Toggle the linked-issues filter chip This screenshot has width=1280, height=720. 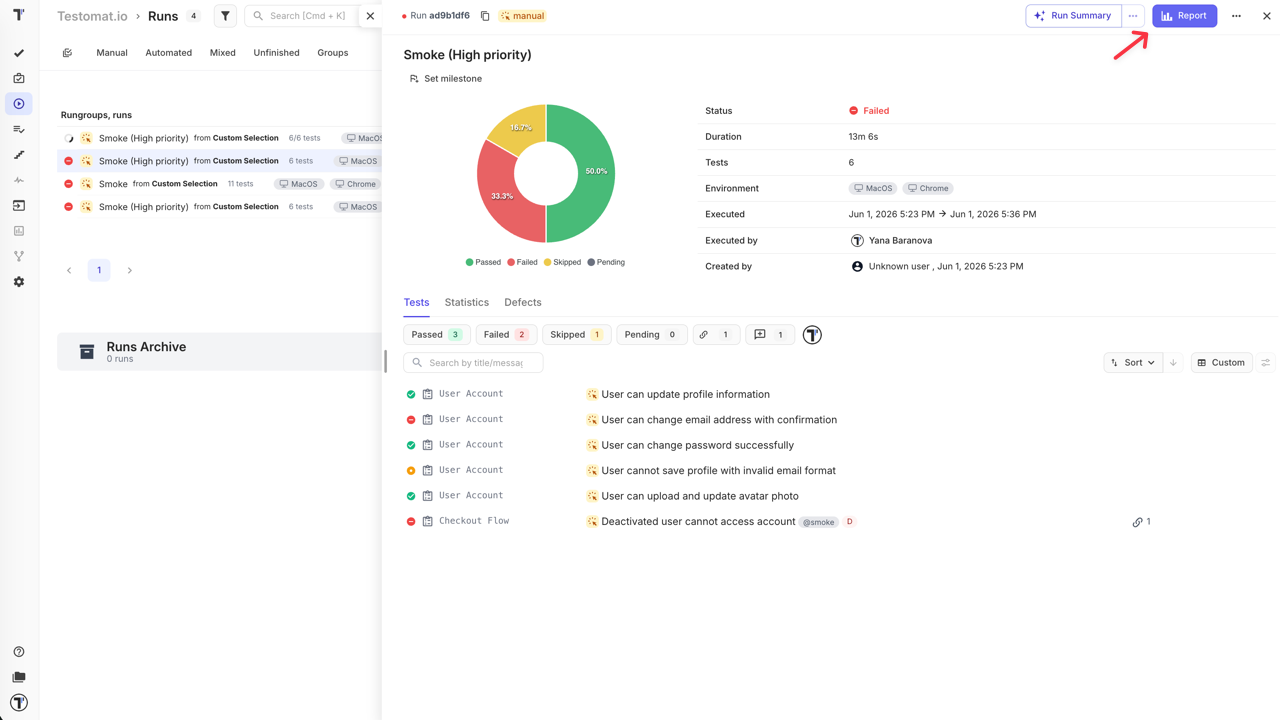click(716, 335)
